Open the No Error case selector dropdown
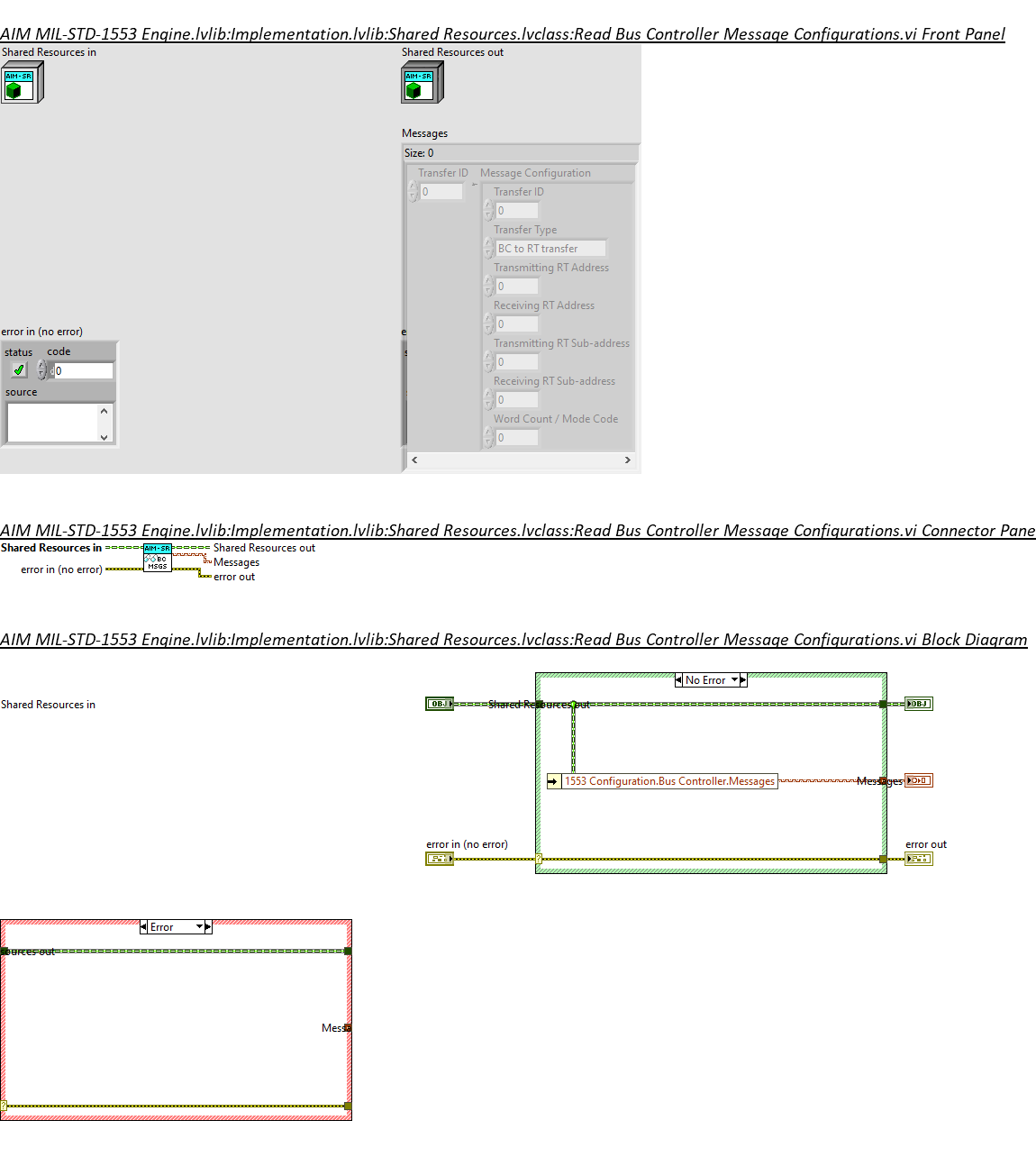 click(x=734, y=680)
